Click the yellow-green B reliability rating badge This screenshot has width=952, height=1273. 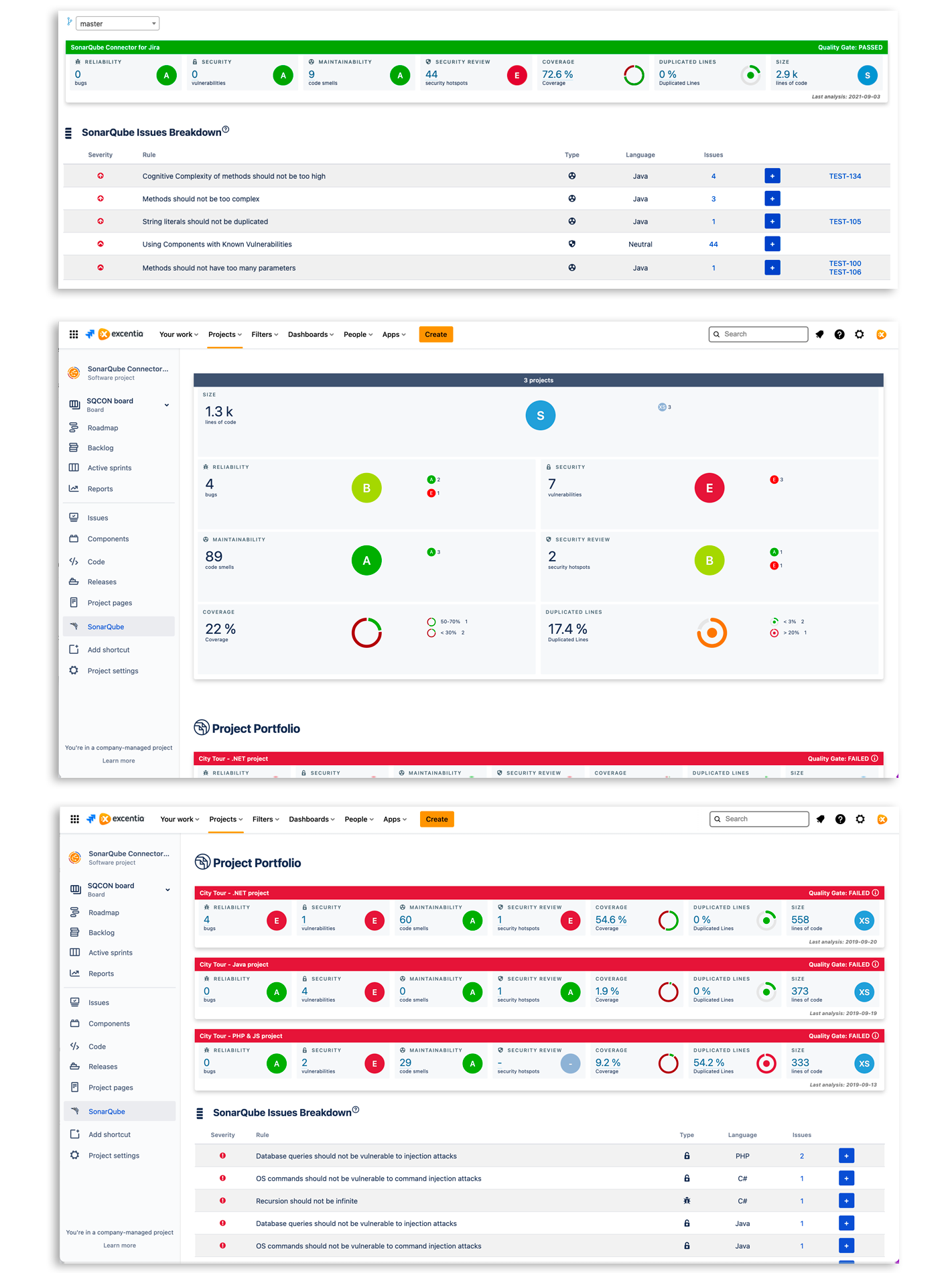pyautogui.click(x=366, y=488)
